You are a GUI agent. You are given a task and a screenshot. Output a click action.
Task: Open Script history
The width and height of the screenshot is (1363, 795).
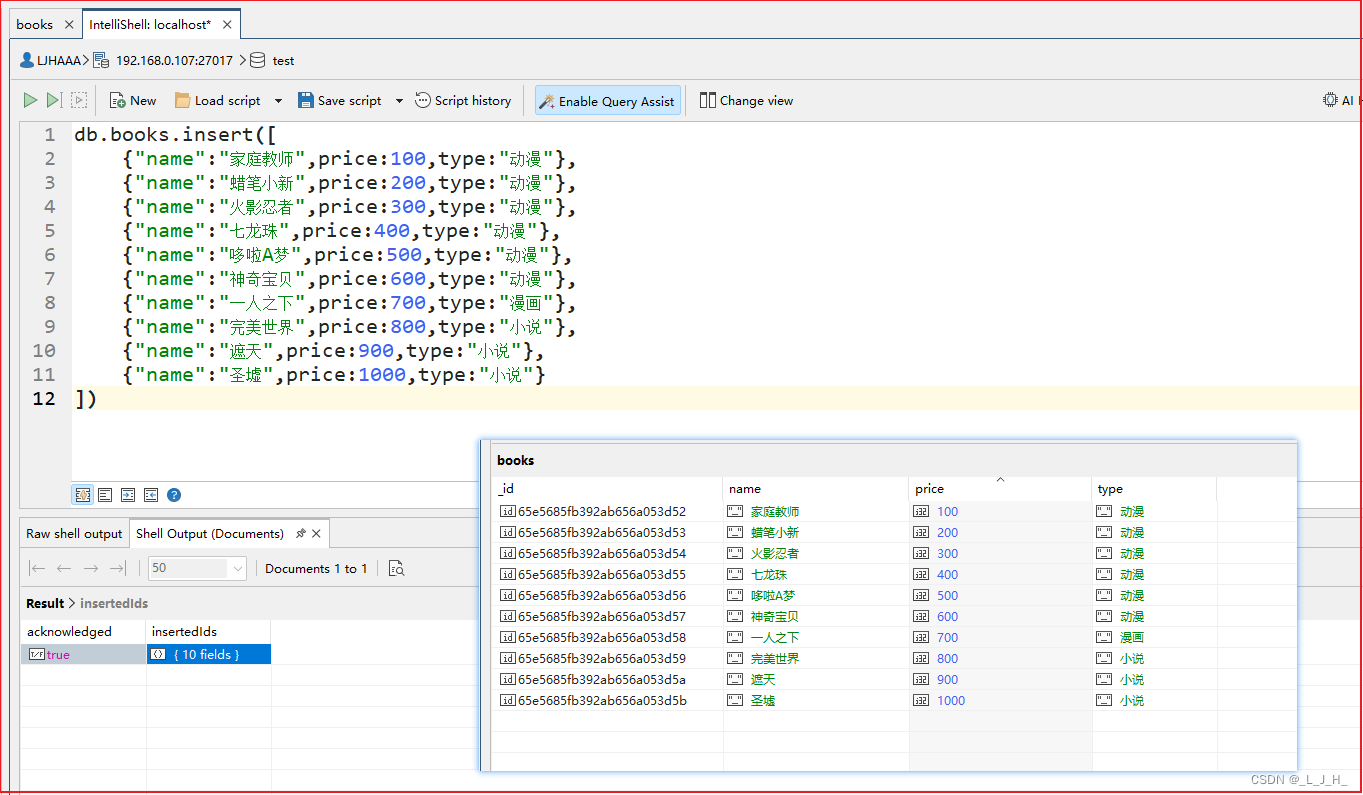pyautogui.click(x=463, y=100)
